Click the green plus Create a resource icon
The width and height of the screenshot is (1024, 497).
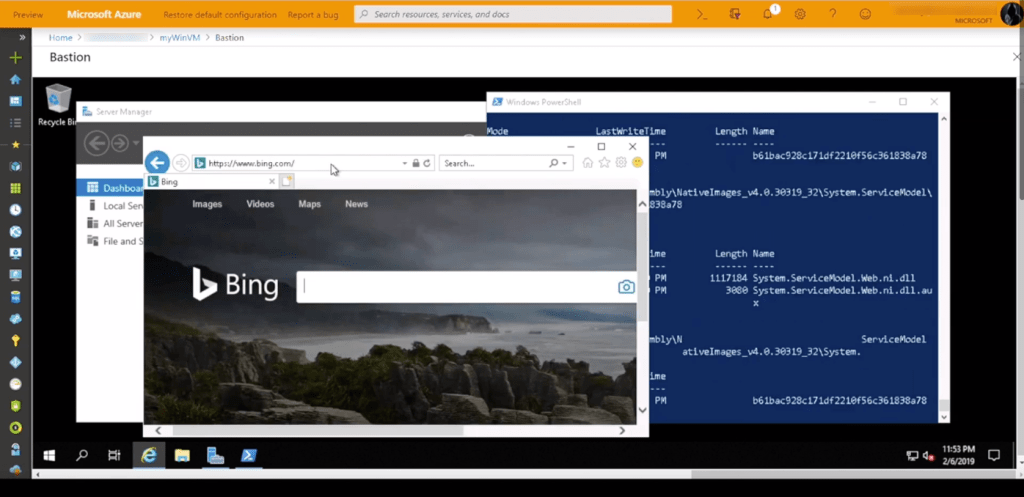click(x=16, y=57)
